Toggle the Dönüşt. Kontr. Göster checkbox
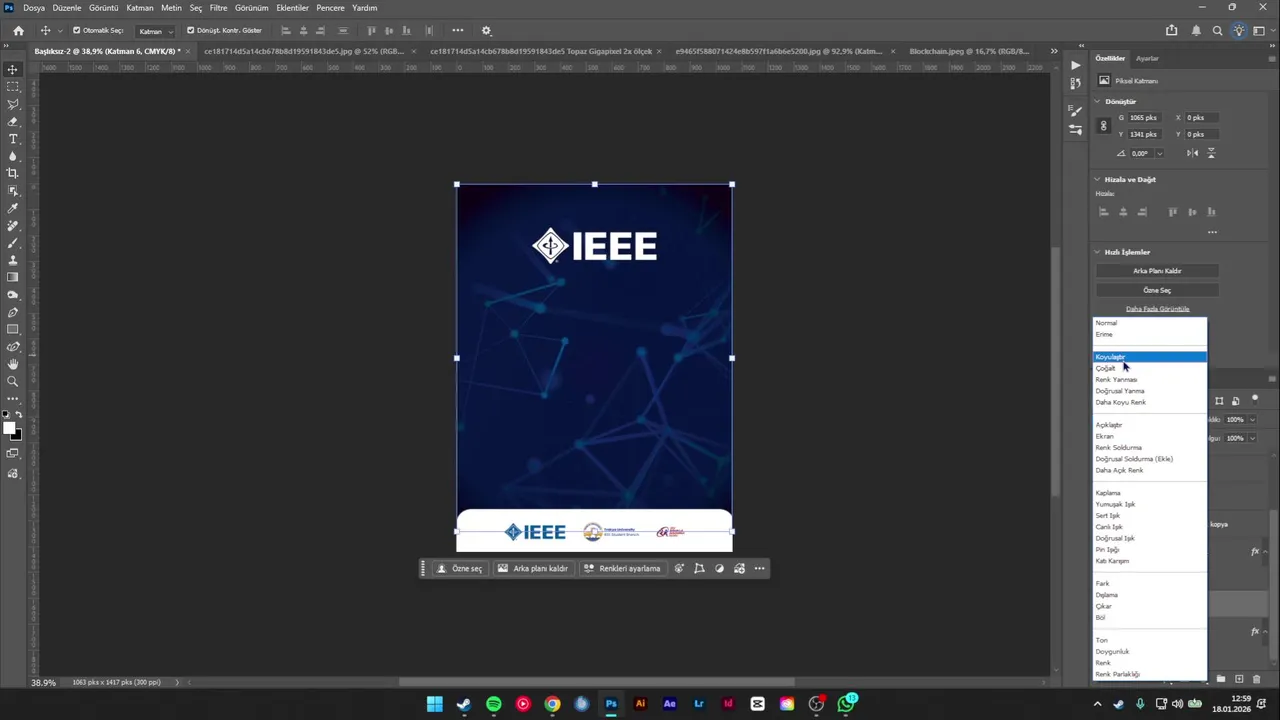The image size is (1280, 720). [191, 31]
